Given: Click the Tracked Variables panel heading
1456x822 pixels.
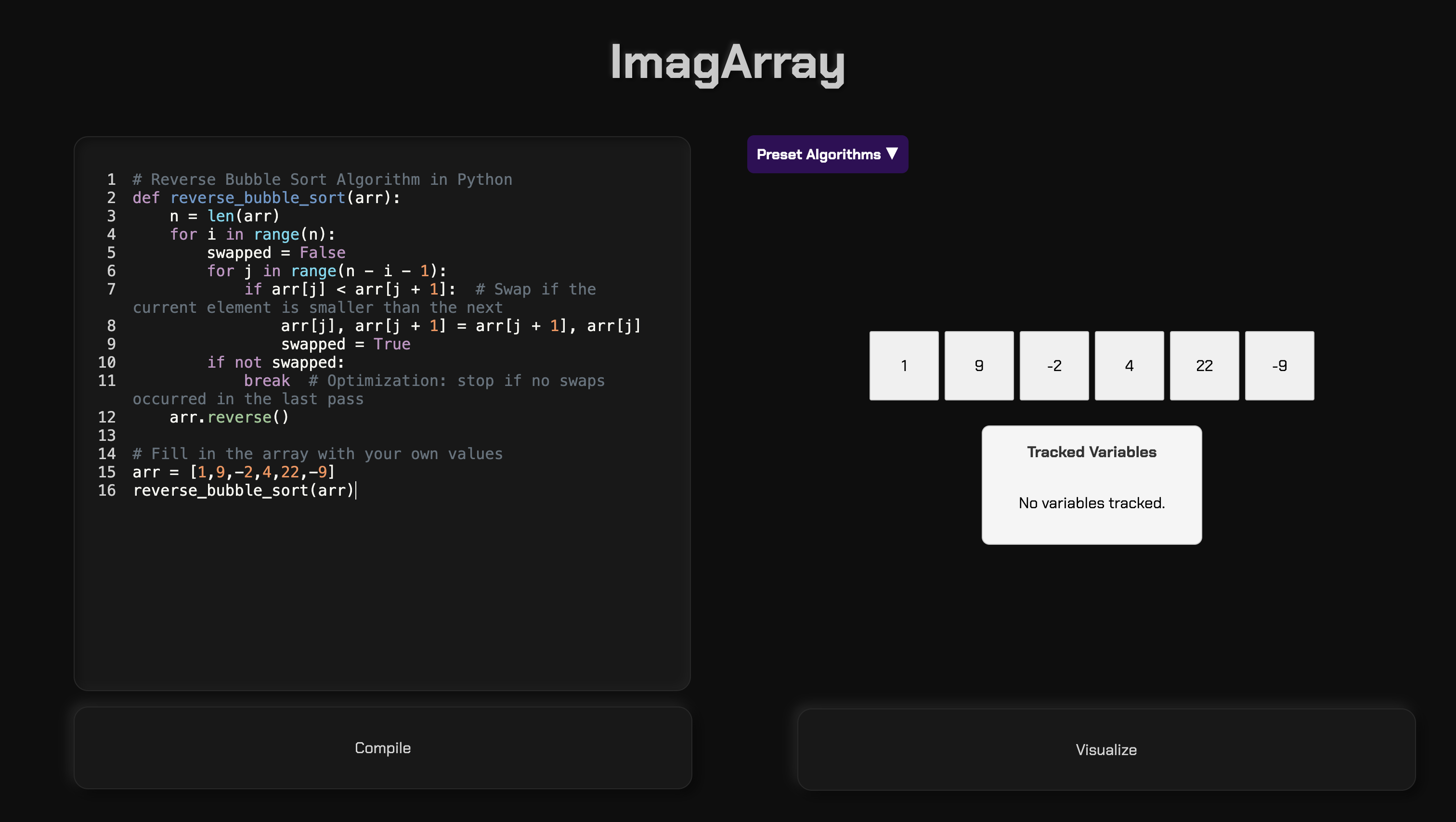Looking at the screenshot, I should click(x=1092, y=452).
